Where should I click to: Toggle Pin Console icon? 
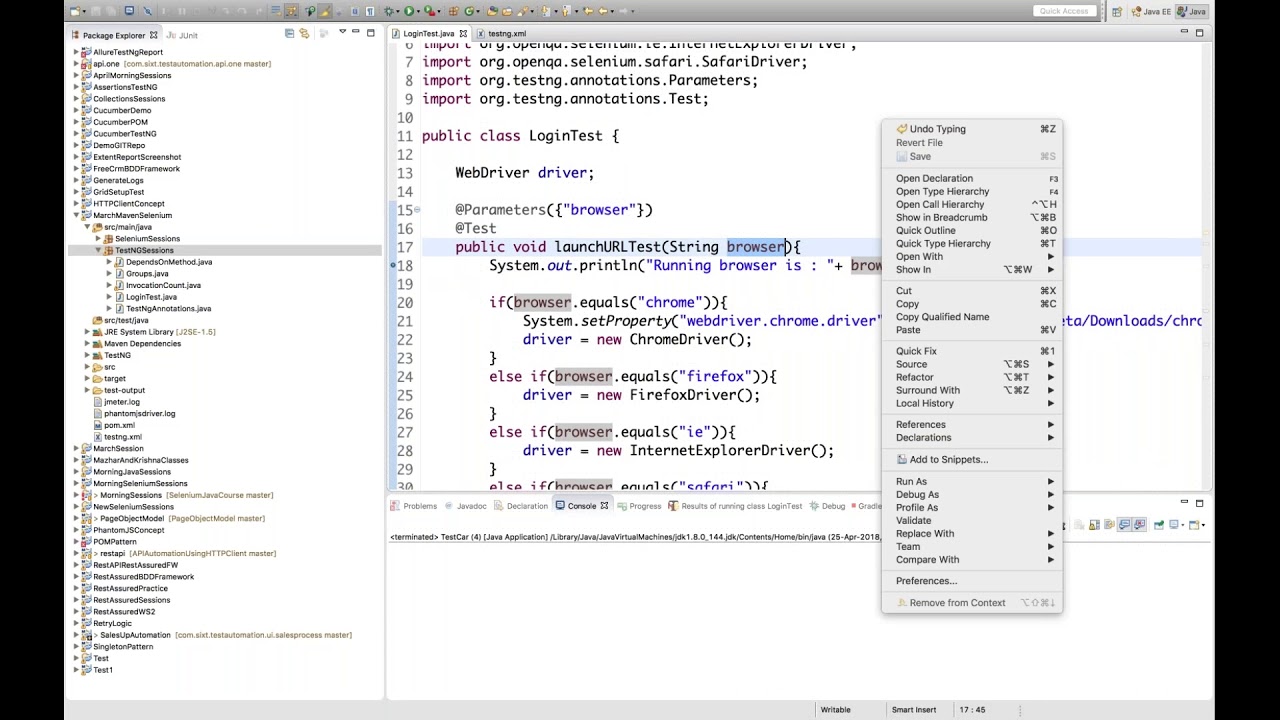[1159, 524]
